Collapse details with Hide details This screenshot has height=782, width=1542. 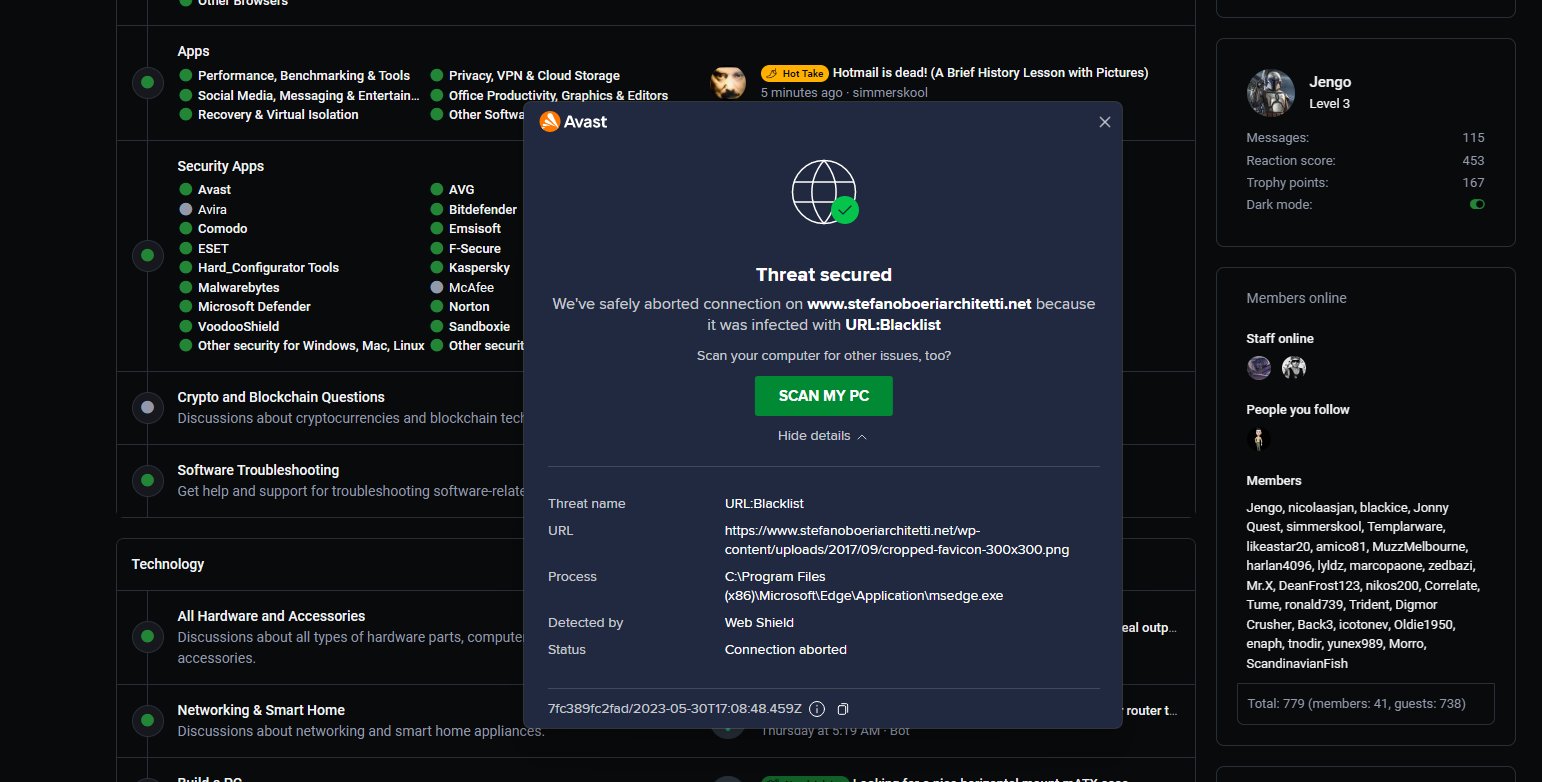pos(823,436)
